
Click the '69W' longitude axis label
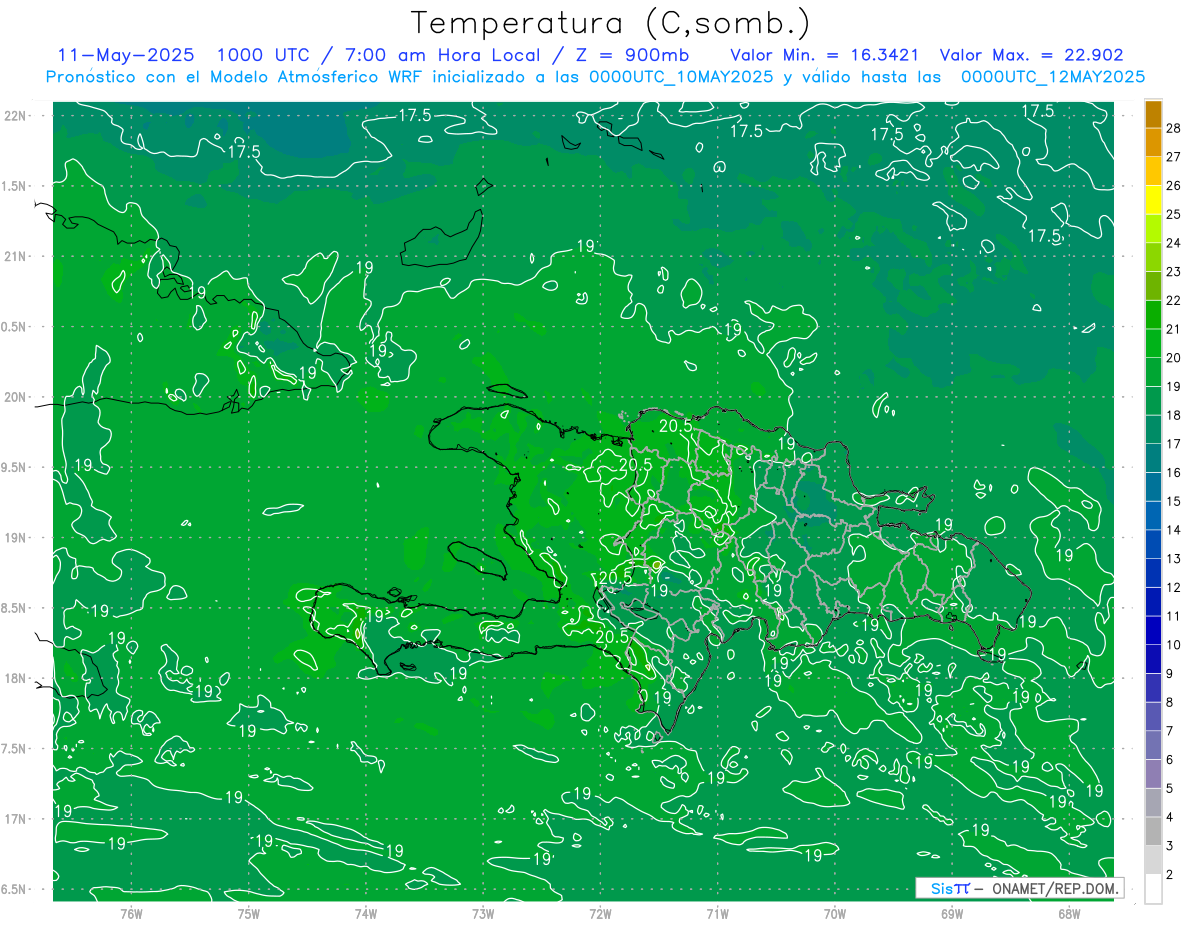(x=952, y=914)
